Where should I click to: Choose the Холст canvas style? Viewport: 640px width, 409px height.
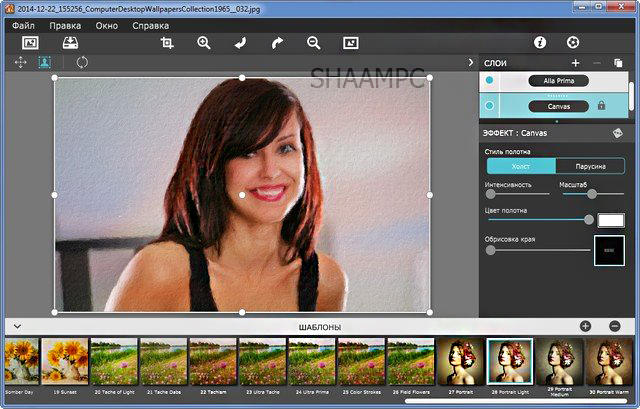coord(521,166)
